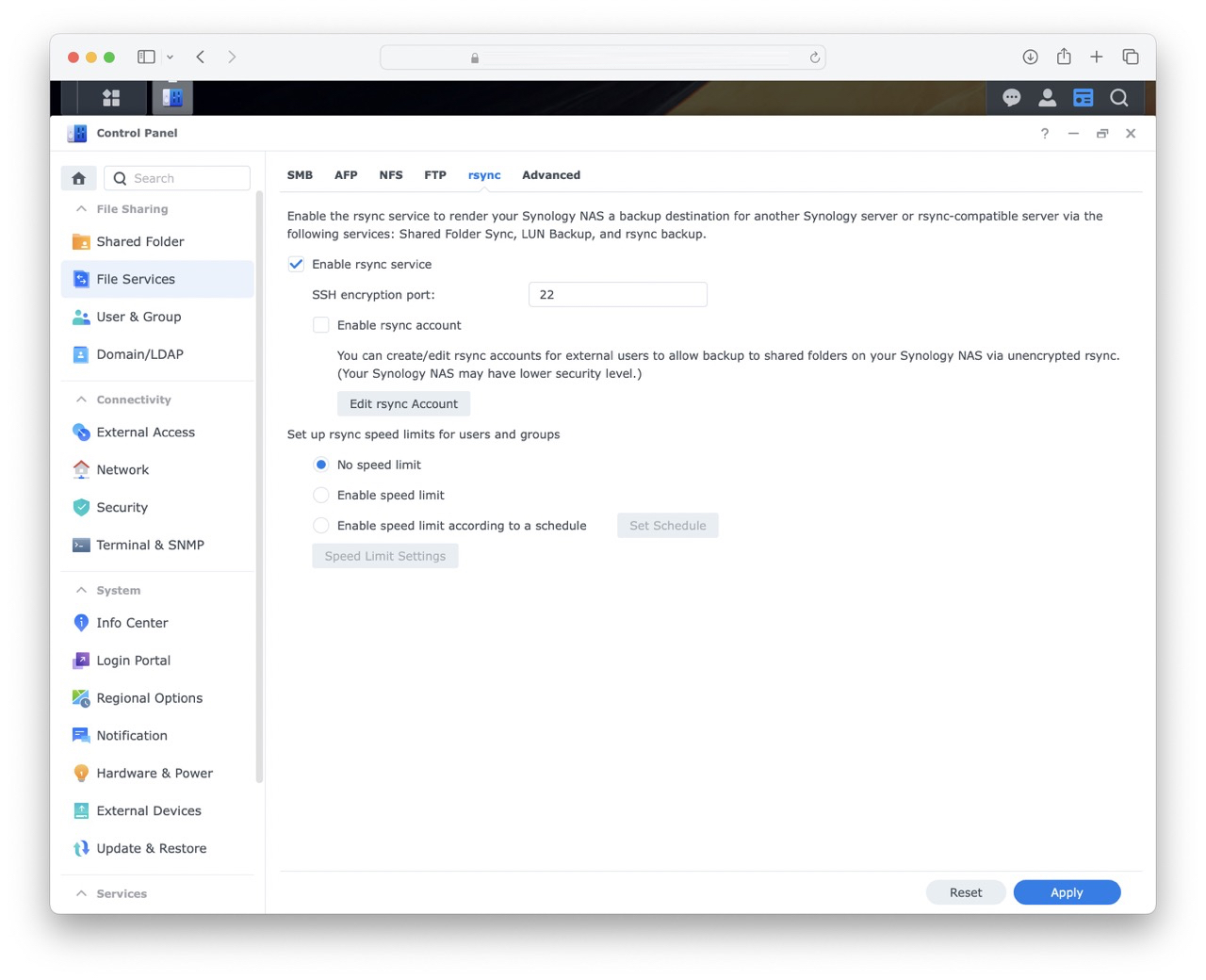This screenshot has height=980, width=1206.
Task: Open the DSM search magnifier in top bar
Action: [x=1118, y=97]
